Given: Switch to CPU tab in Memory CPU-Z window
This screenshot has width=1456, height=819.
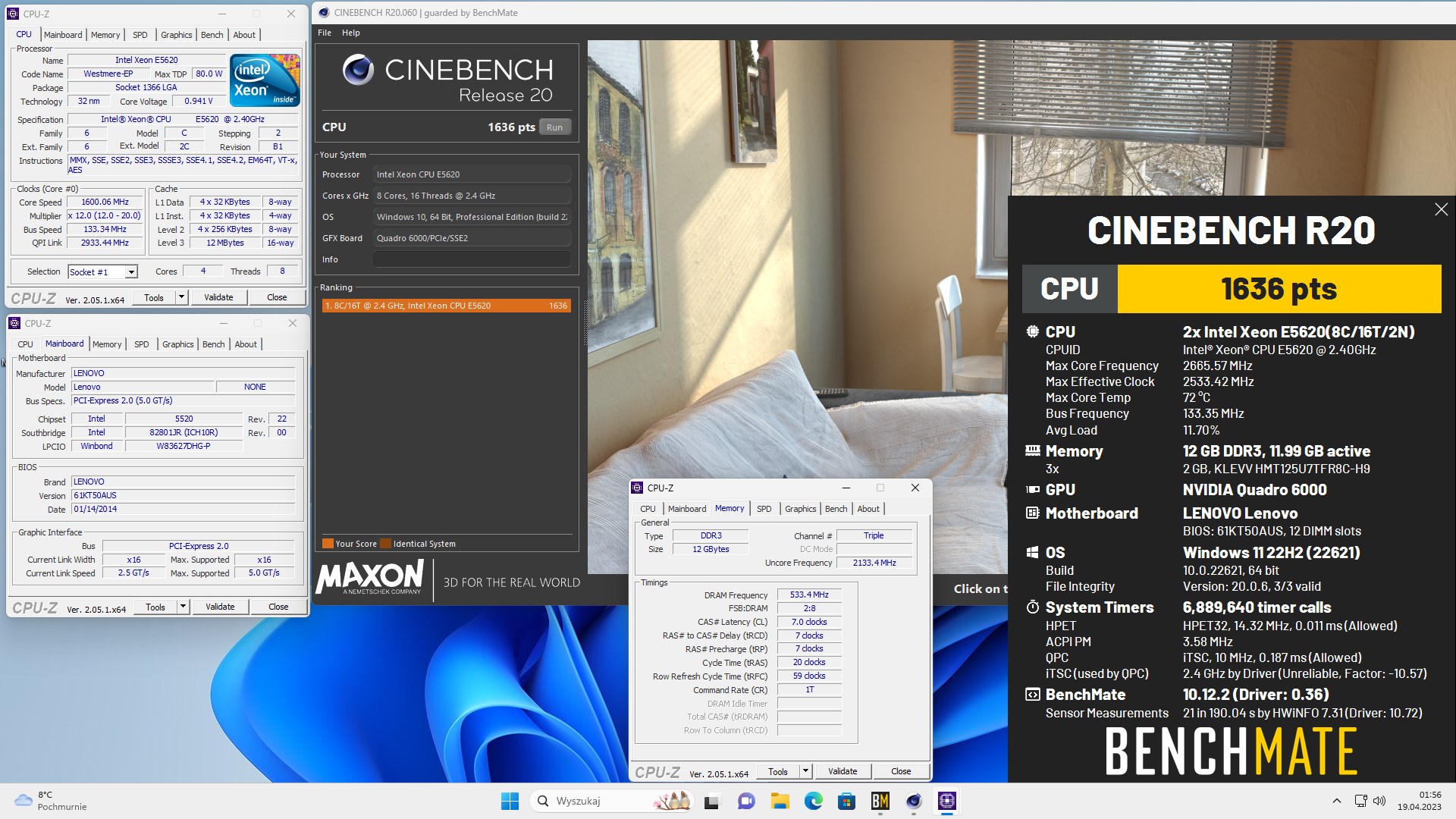Looking at the screenshot, I should click(648, 509).
